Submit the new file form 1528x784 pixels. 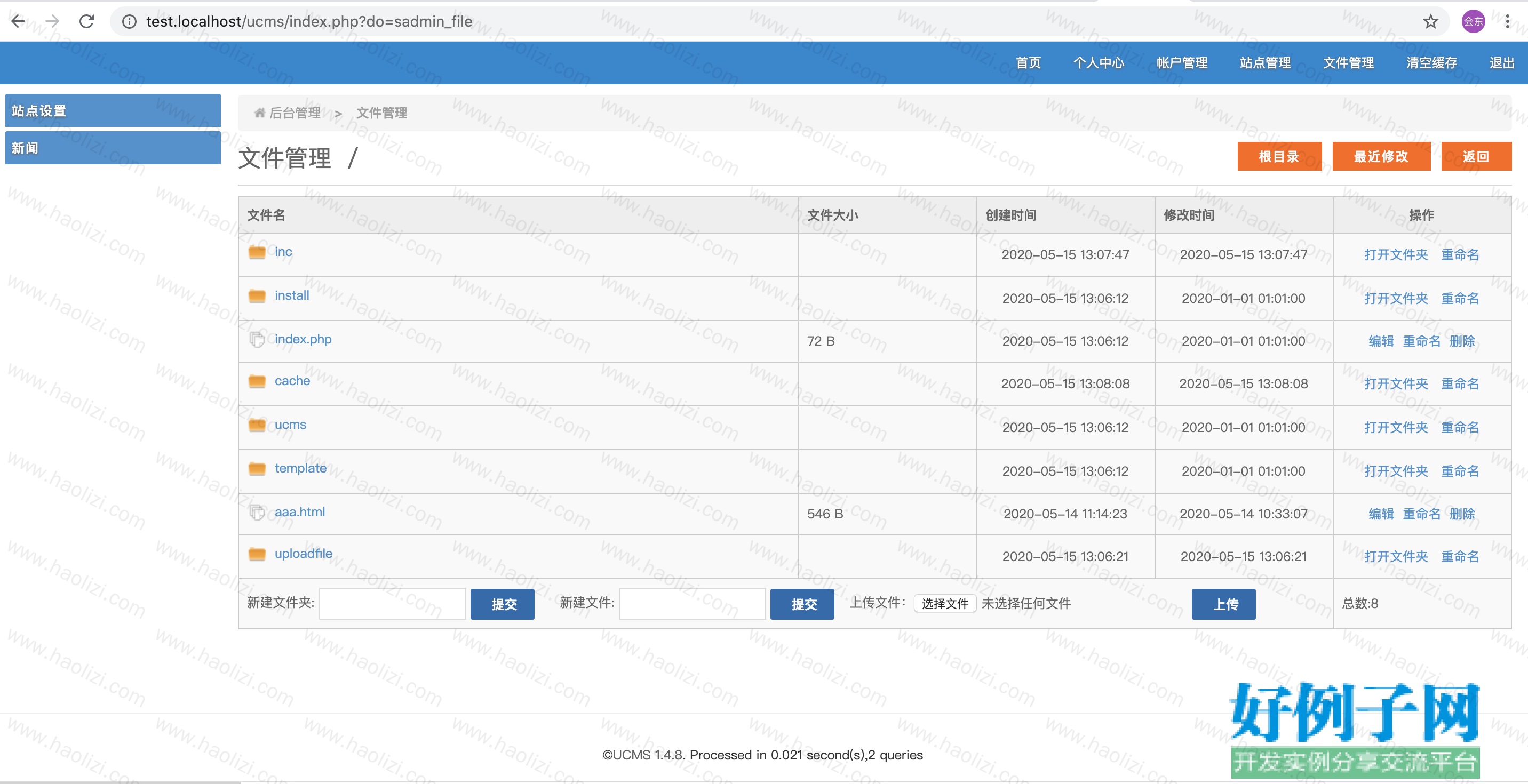802,604
